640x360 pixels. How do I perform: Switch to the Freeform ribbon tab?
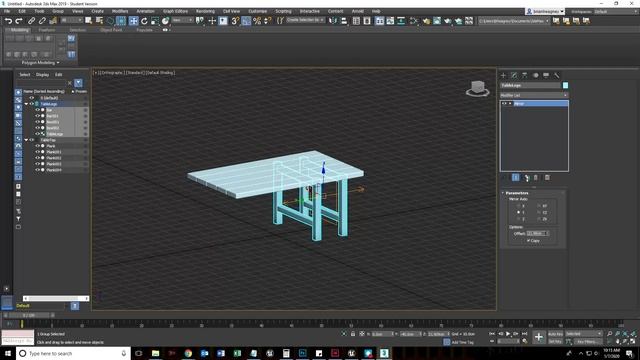(47, 30)
